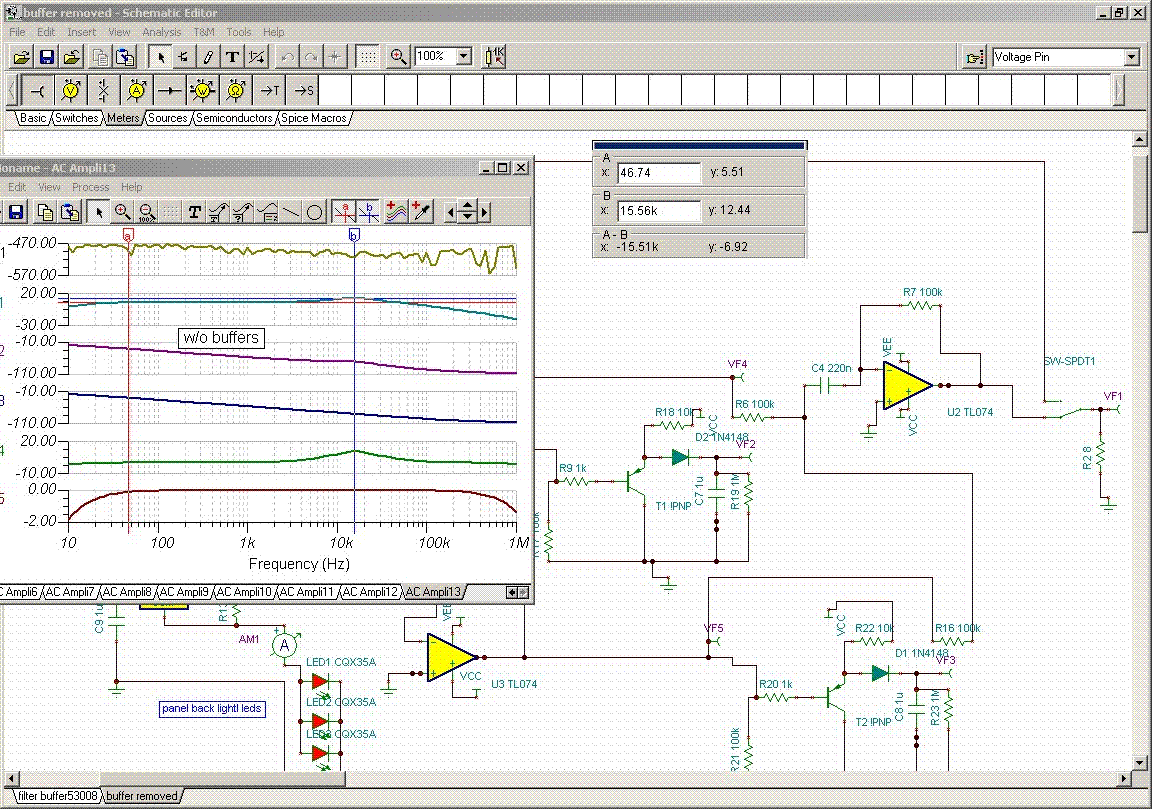Click the panel back lightl leds label
This screenshot has width=1152, height=809.
[212, 709]
